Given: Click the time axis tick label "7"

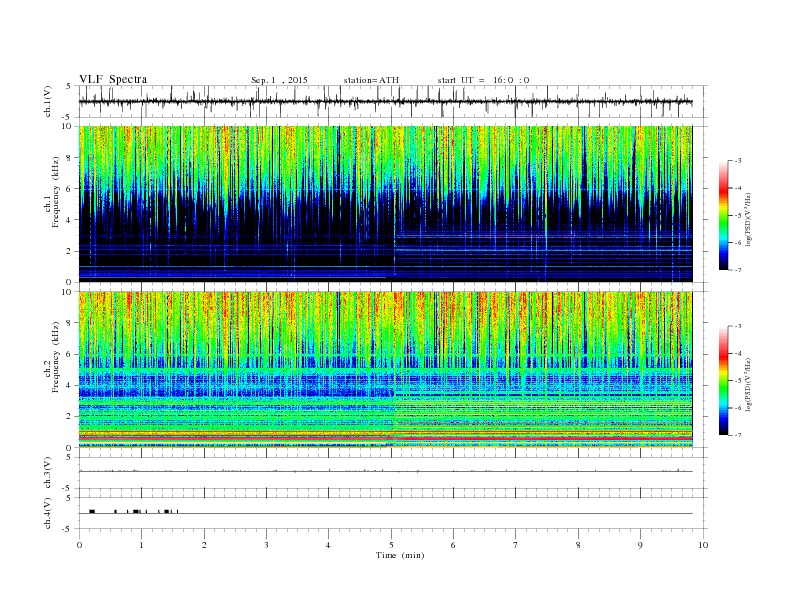Looking at the screenshot, I should pyautogui.click(x=516, y=545).
